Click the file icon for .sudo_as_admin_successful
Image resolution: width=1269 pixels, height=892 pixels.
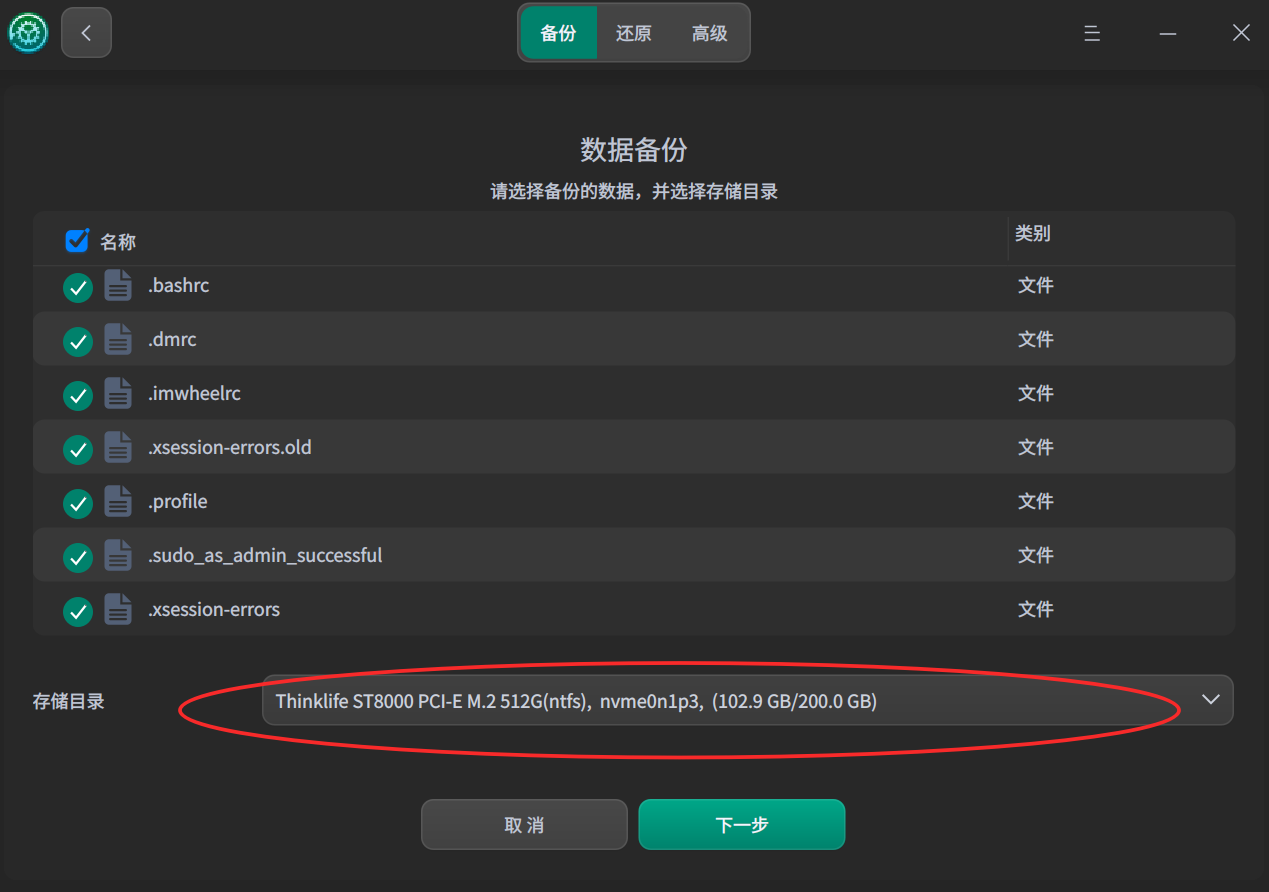(x=119, y=556)
